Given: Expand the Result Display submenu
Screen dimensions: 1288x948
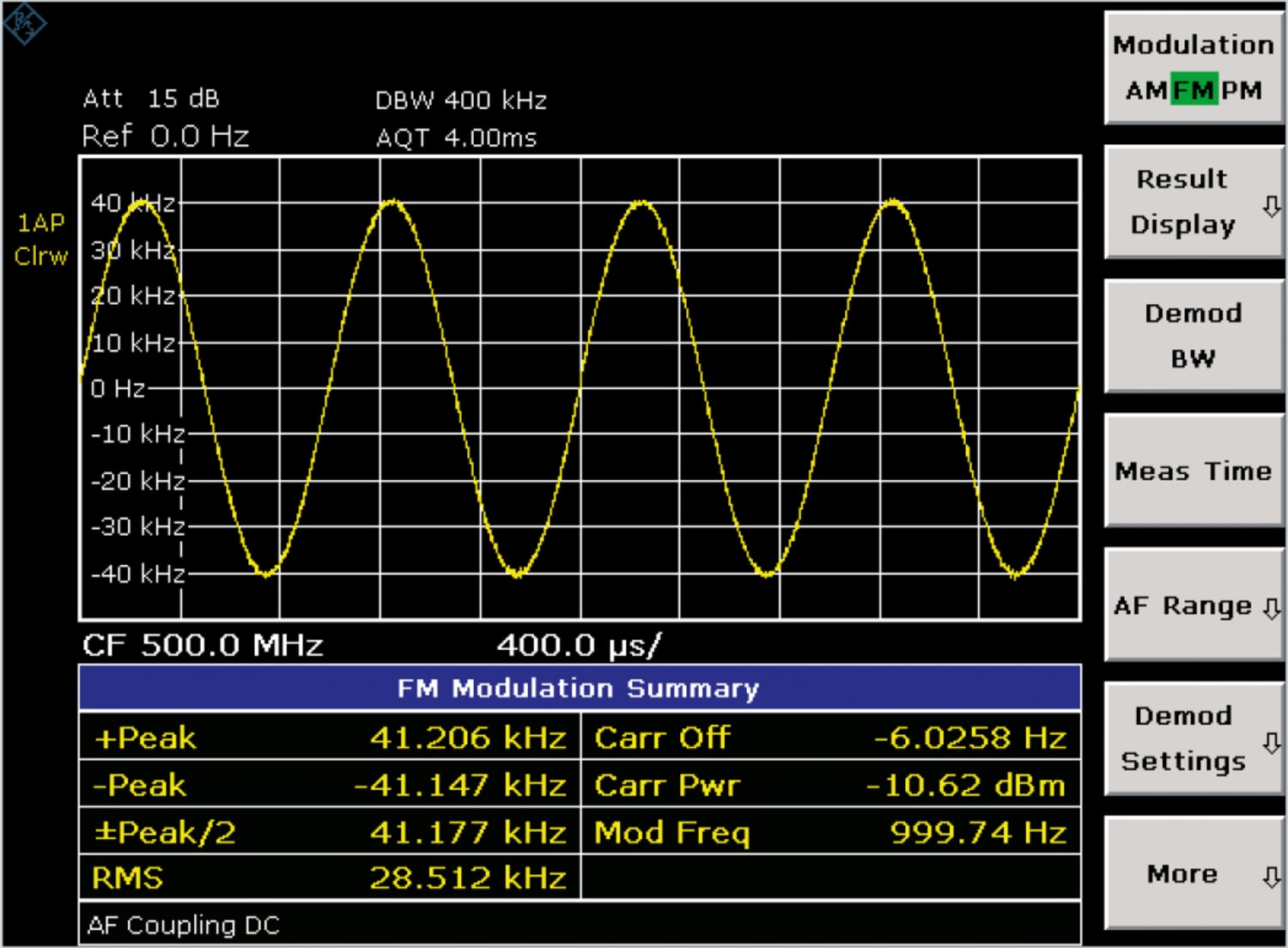Looking at the screenshot, I should (x=1193, y=202).
